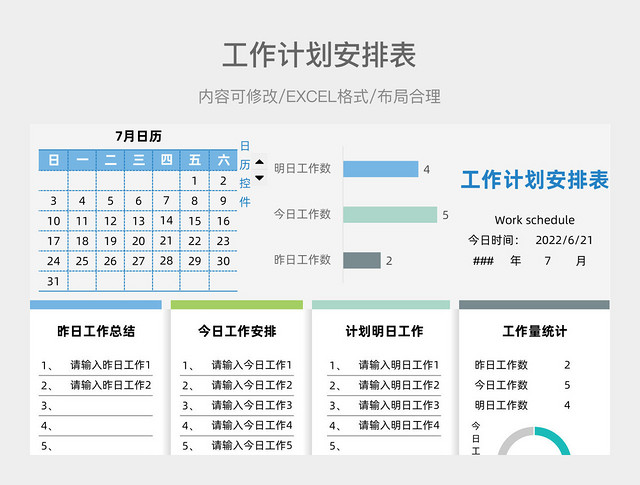
Task: Click the 昨日工作数 statistic value 2
Action: (x=567, y=365)
